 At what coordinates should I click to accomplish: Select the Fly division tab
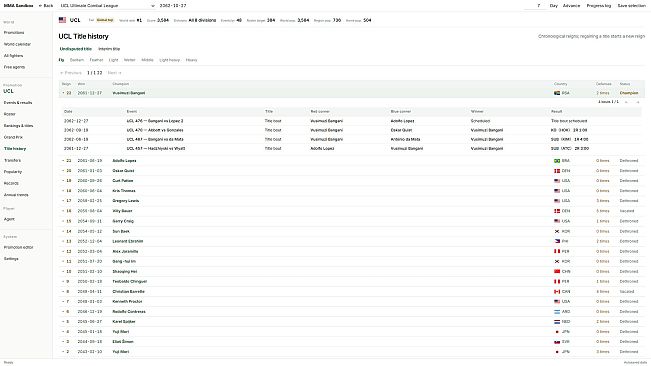pos(61,60)
